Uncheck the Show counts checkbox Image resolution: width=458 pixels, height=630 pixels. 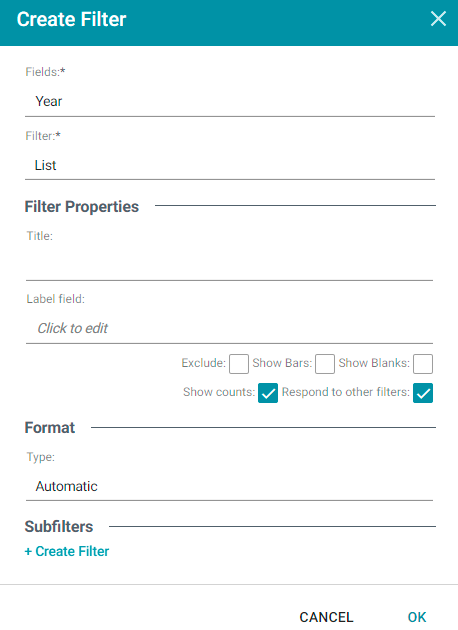coord(268,393)
